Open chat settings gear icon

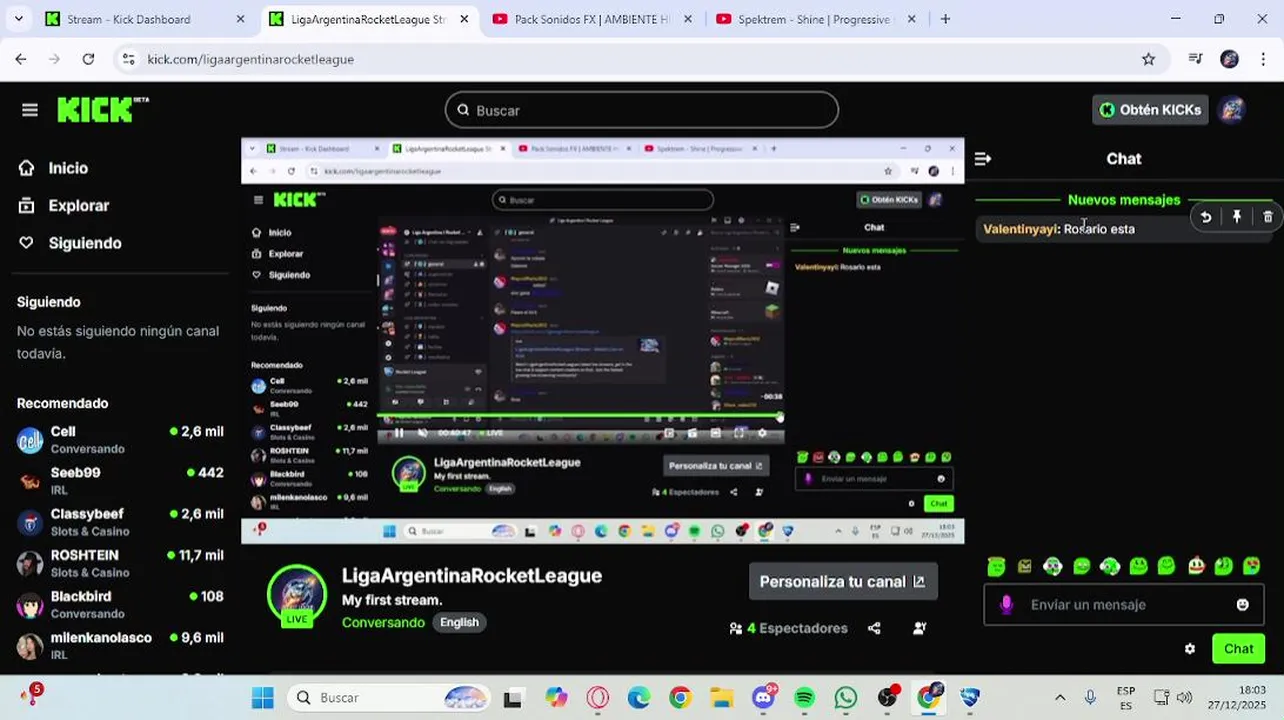[1190, 649]
